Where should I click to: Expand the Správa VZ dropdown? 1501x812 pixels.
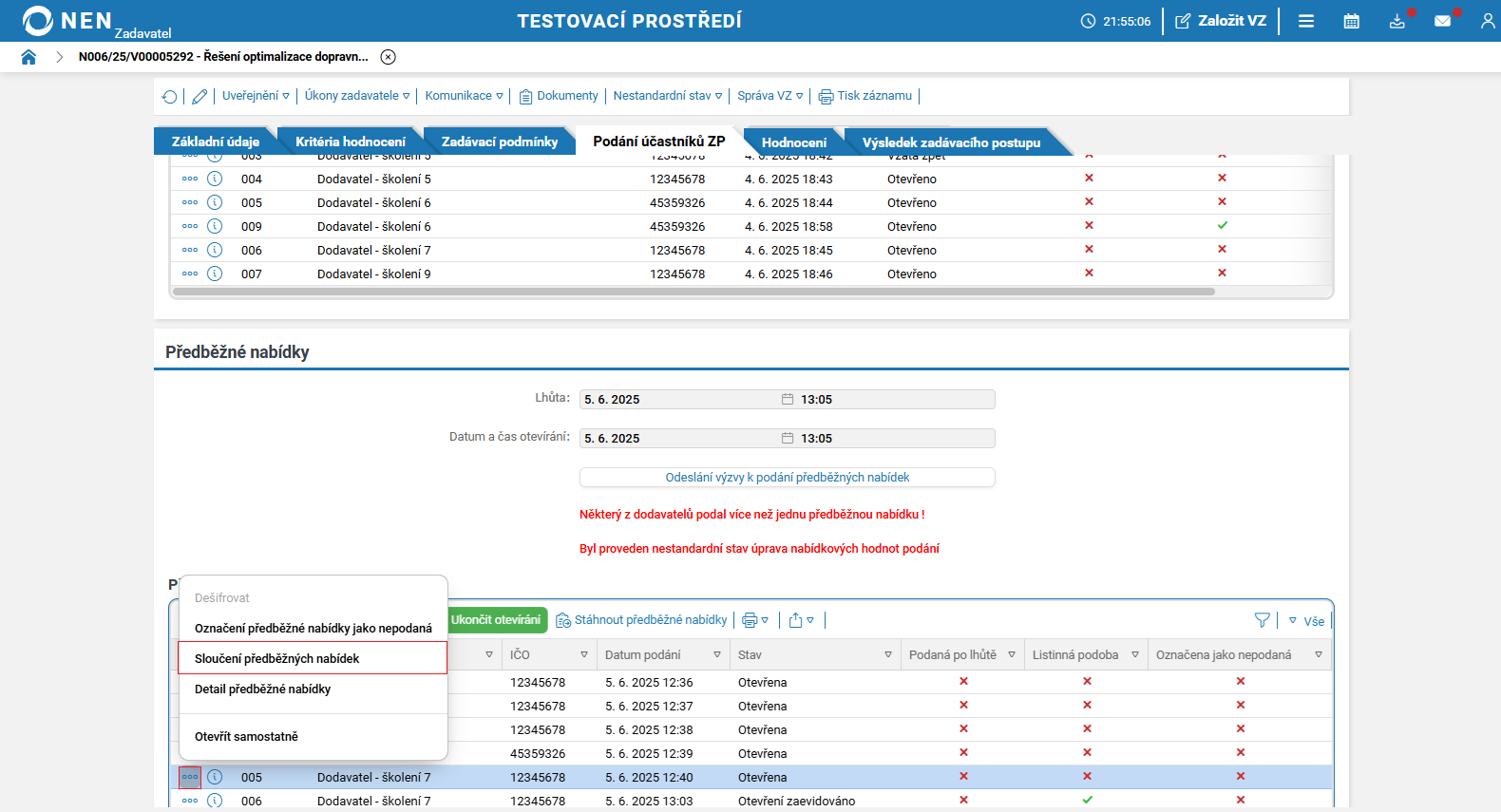770,96
